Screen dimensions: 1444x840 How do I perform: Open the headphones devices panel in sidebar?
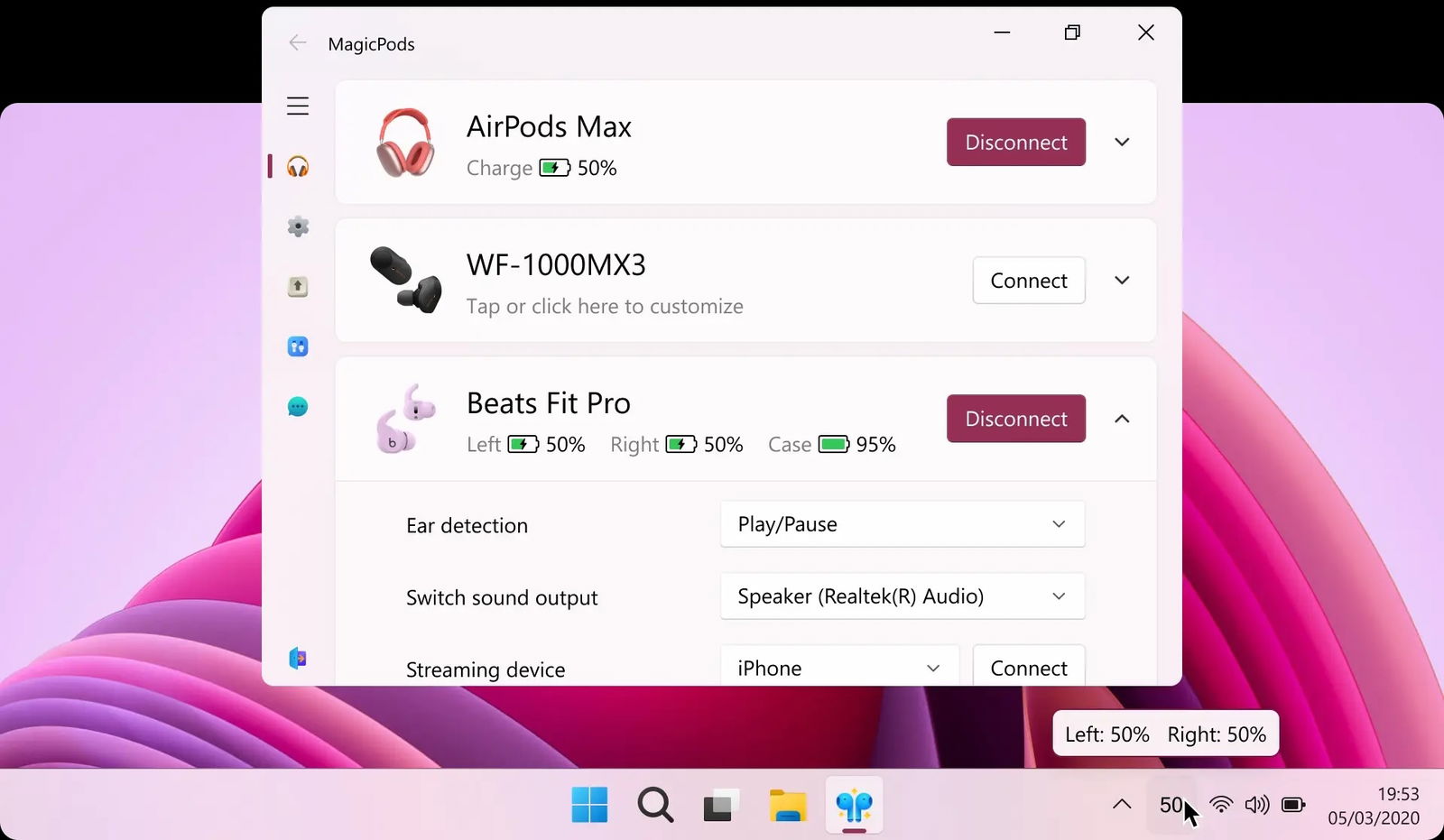[298, 166]
